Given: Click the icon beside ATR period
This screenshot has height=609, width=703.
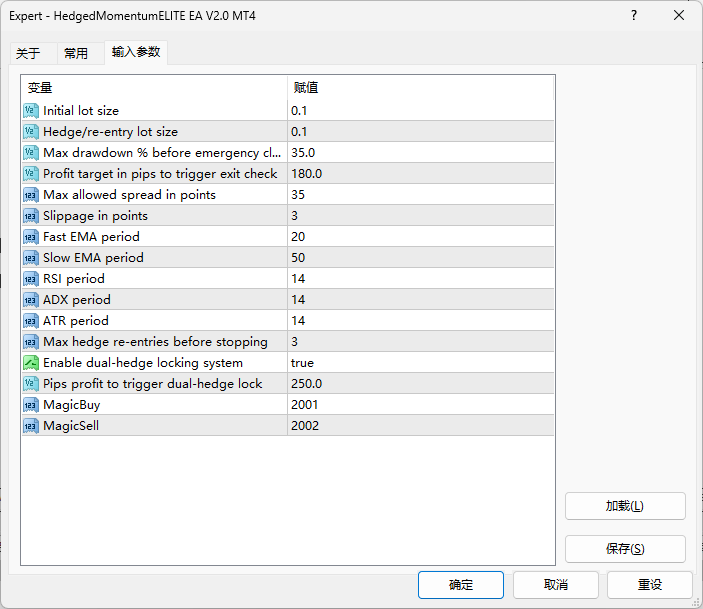Looking at the screenshot, I should [30, 321].
